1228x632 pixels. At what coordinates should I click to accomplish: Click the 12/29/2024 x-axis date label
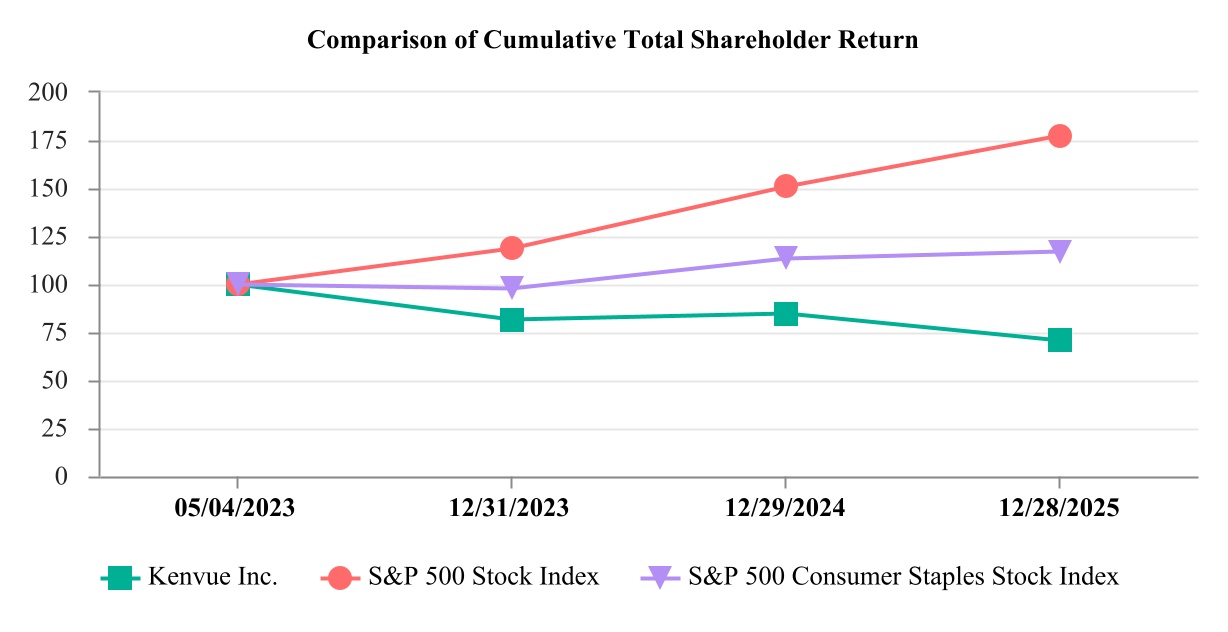(x=786, y=508)
